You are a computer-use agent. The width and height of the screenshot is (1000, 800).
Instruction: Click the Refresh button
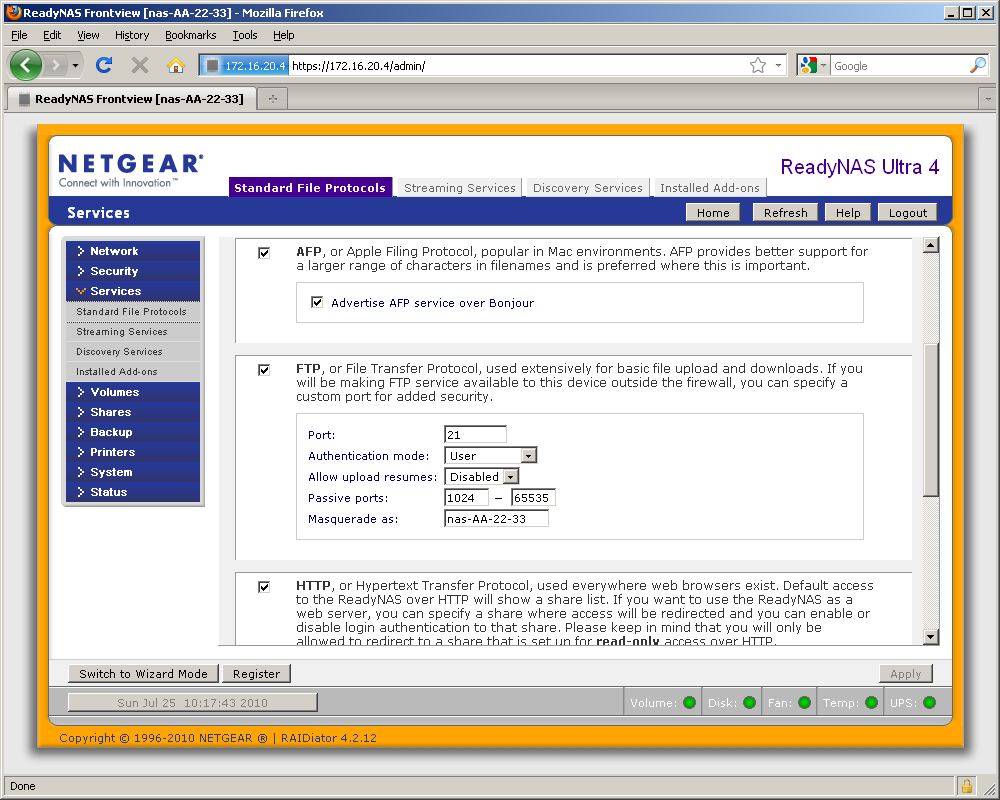pos(785,212)
